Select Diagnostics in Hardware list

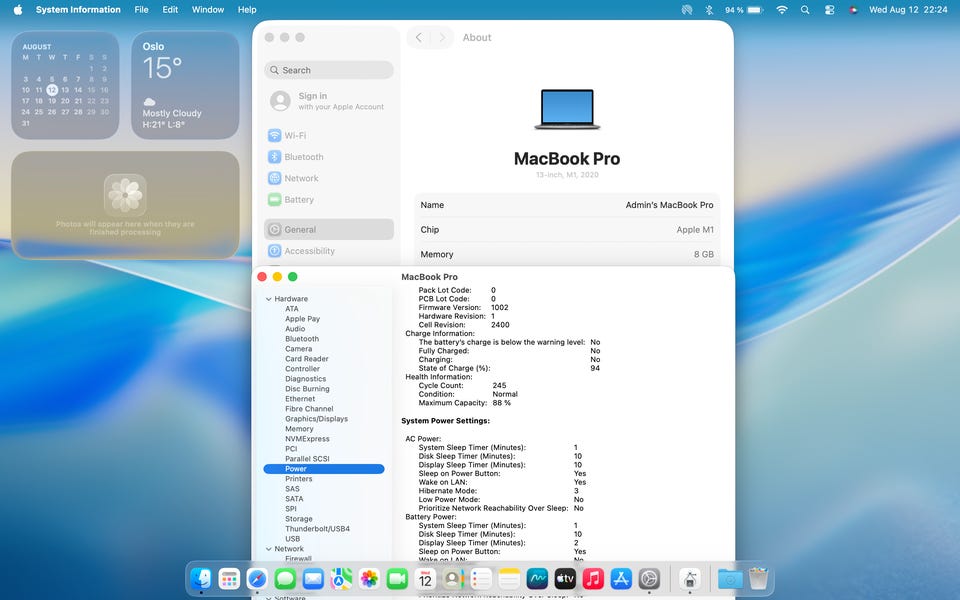[x=306, y=379]
